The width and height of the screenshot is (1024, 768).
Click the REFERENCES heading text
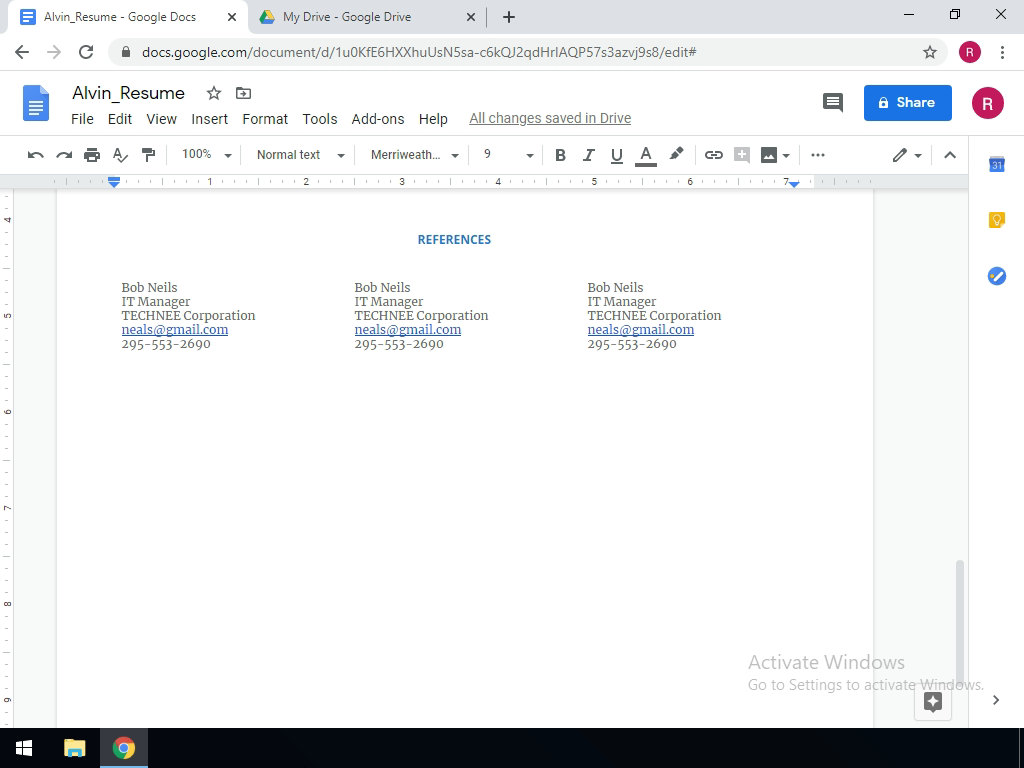(x=454, y=240)
